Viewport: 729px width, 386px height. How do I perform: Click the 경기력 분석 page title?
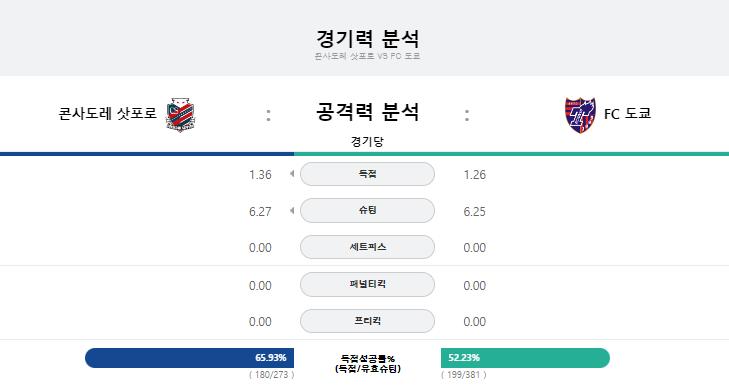pos(367,38)
